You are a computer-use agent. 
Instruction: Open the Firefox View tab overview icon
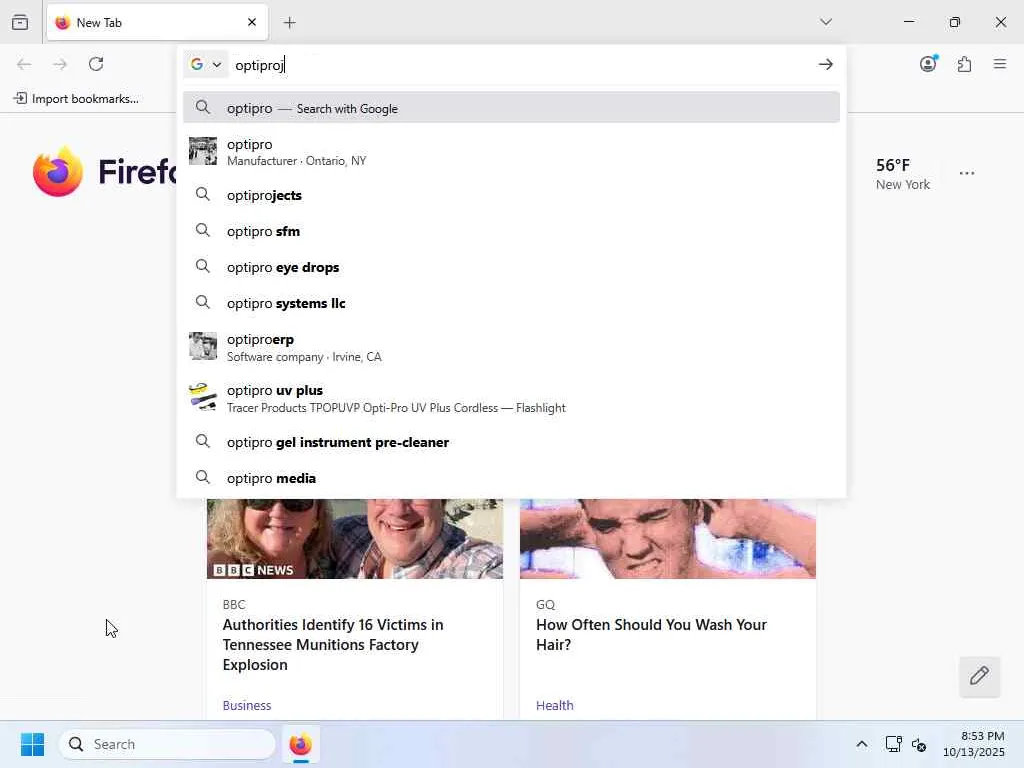click(20, 22)
